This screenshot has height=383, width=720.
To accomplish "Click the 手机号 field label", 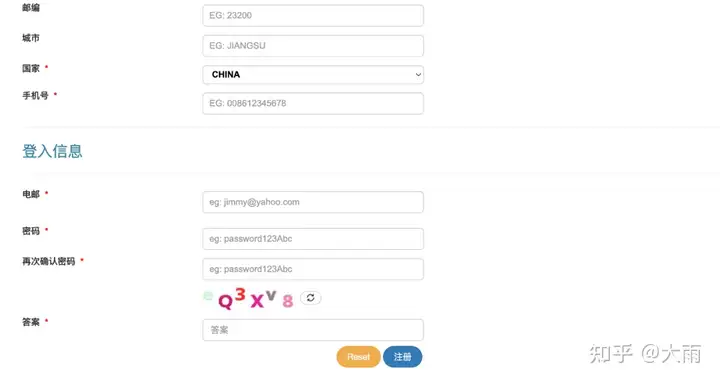I will [x=35, y=96].
